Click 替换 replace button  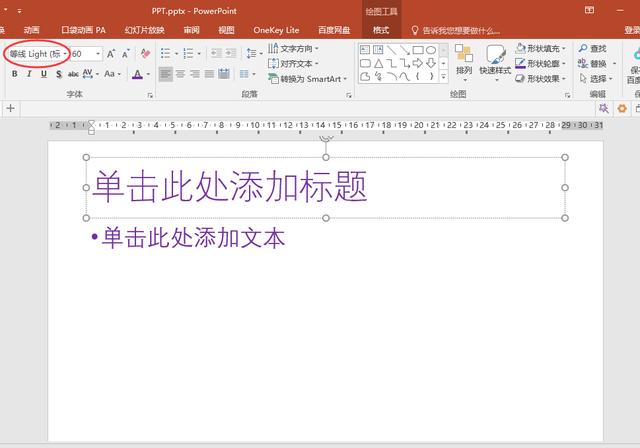pos(592,64)
